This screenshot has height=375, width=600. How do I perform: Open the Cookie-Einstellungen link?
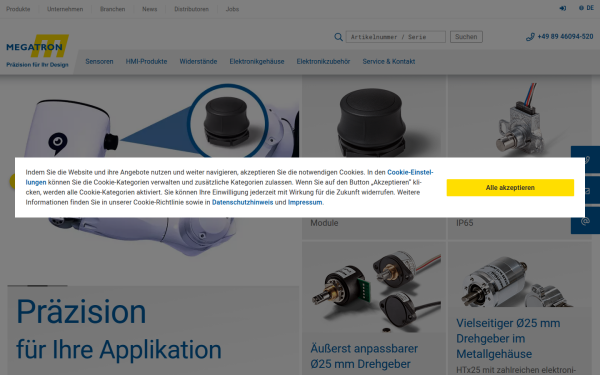(410, 172)
